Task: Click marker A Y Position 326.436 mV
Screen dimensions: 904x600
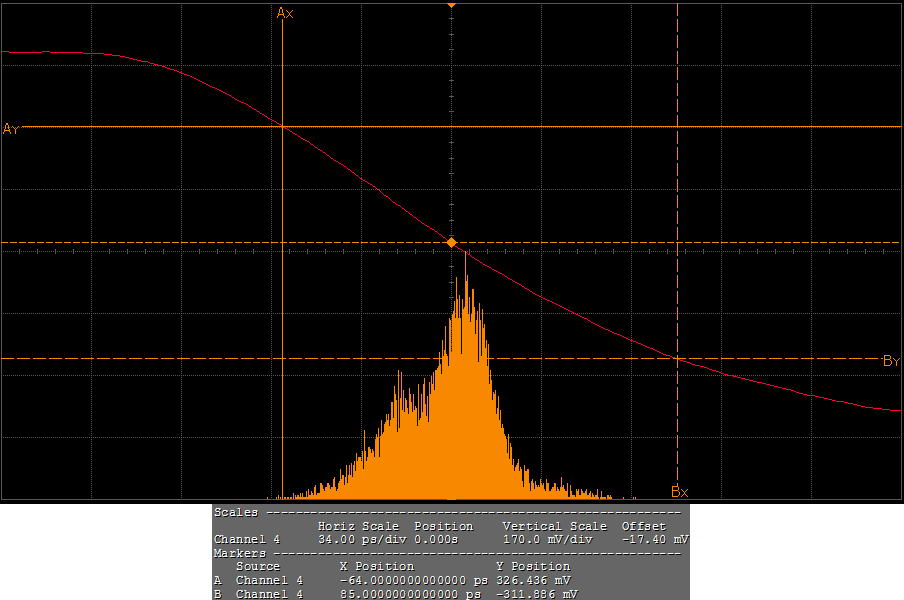Action: click(x=534, y=580)
